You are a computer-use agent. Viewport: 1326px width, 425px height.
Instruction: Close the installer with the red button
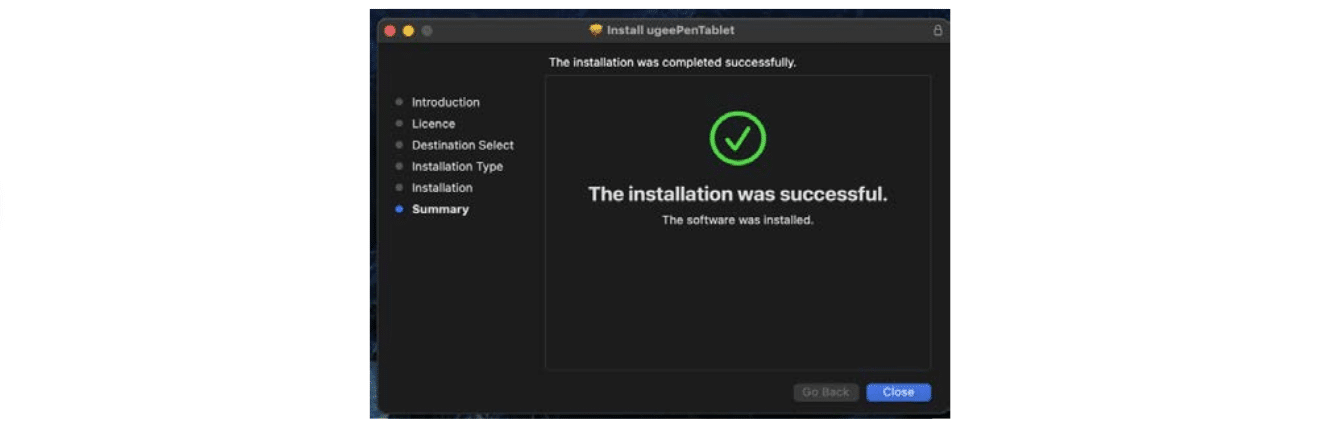pos(390,31)
